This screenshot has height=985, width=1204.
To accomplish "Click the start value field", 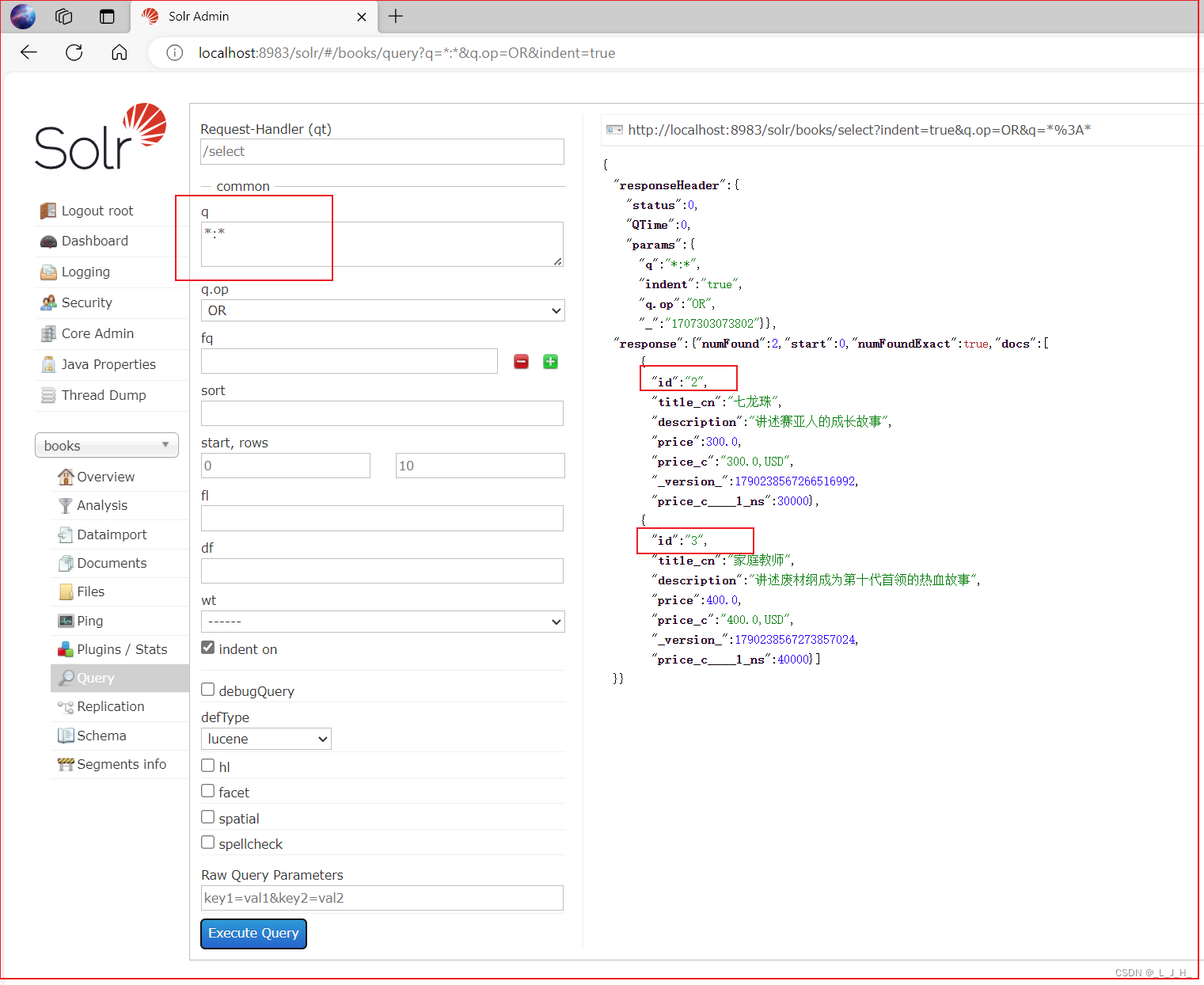I will click(x=286, y=466).
